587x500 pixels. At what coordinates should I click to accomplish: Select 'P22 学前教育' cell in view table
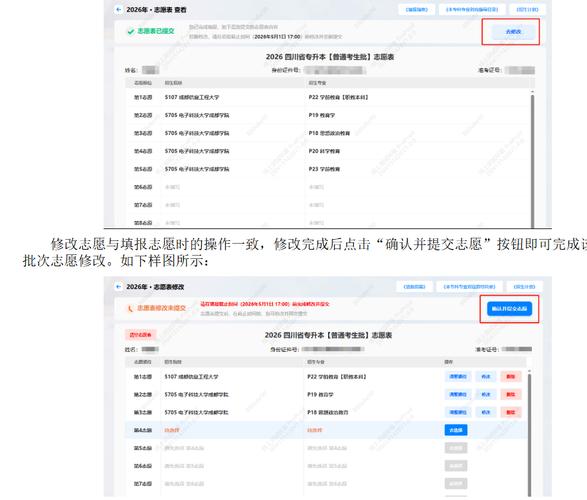click(338, 97)
